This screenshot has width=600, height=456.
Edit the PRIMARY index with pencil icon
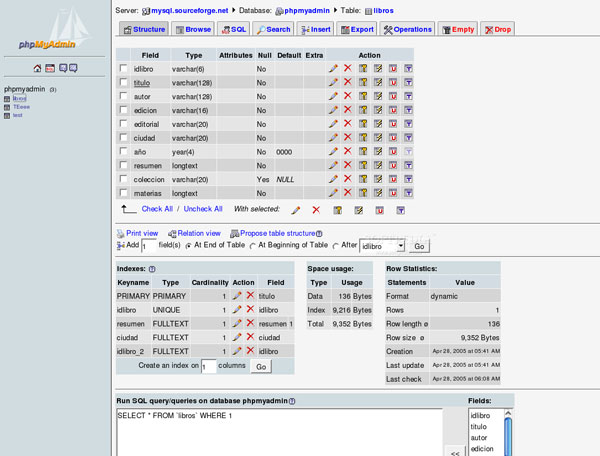click(237, 296)
